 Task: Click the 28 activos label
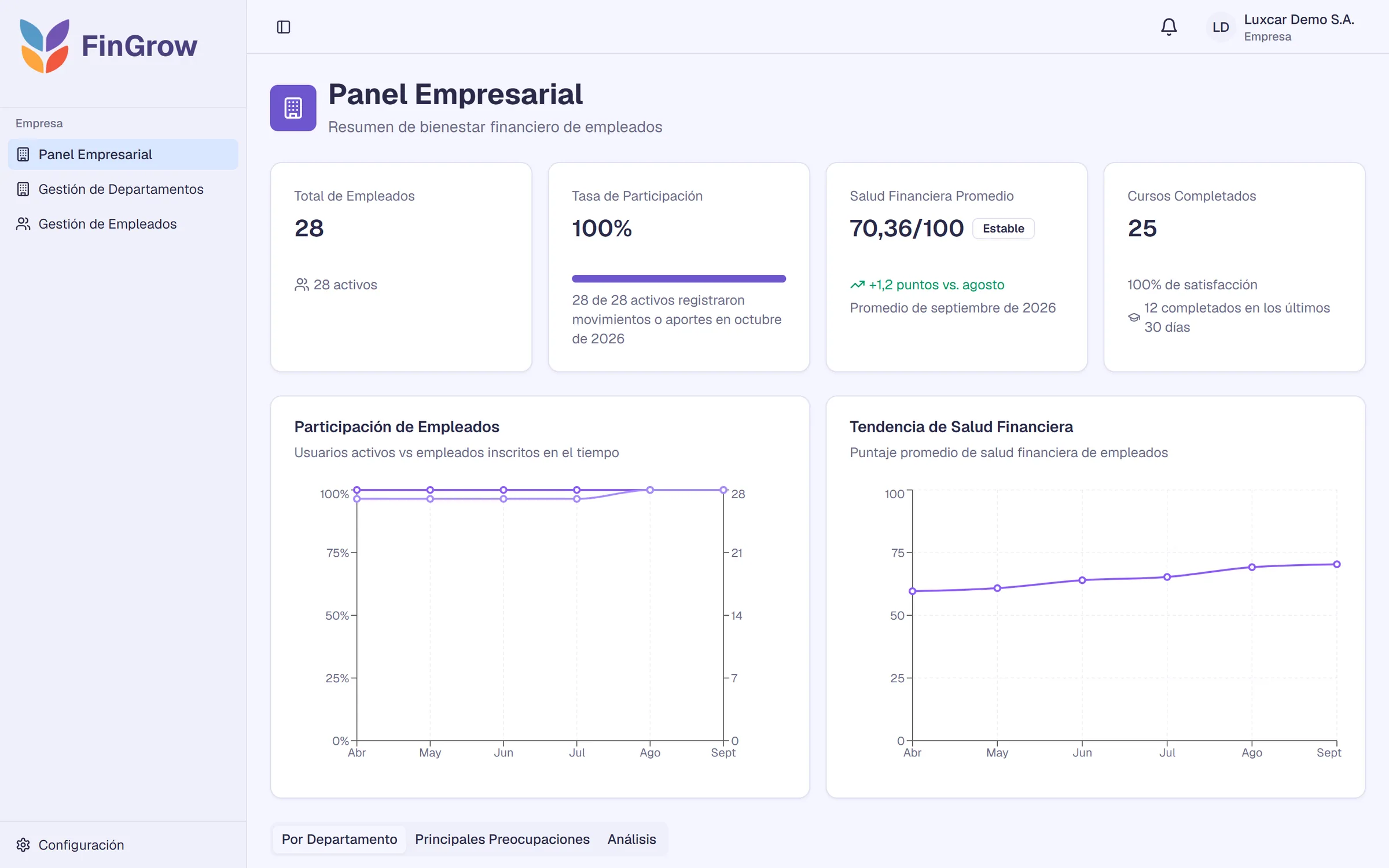(345, 285)
